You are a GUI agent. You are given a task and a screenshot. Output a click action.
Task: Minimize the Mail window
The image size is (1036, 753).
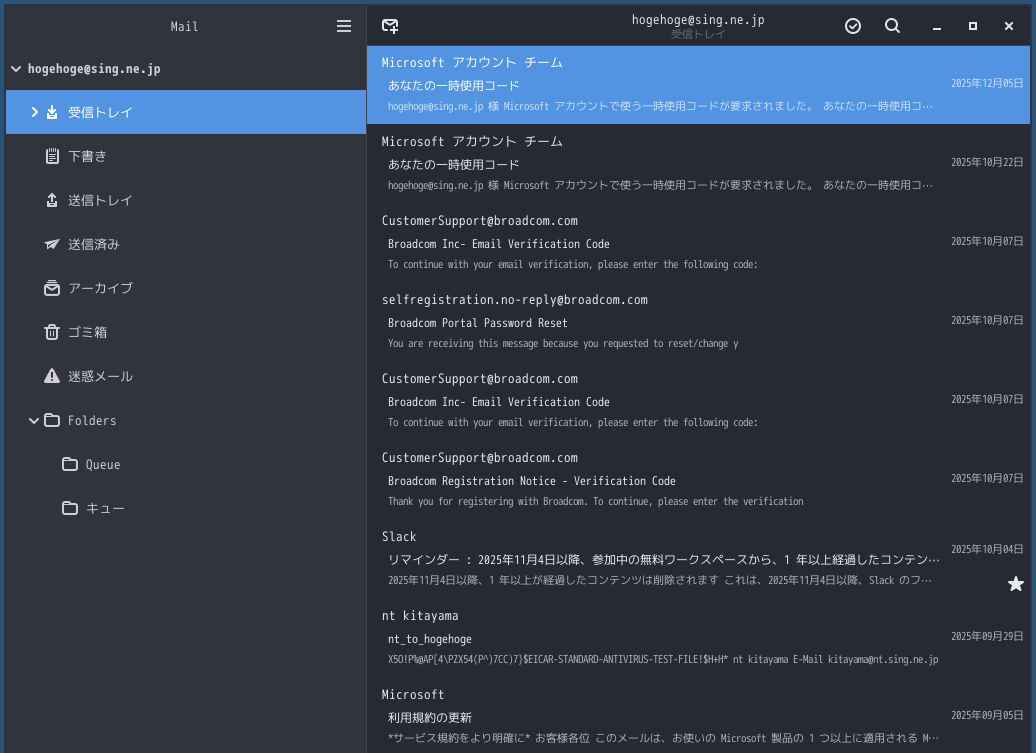click(937, 26)
